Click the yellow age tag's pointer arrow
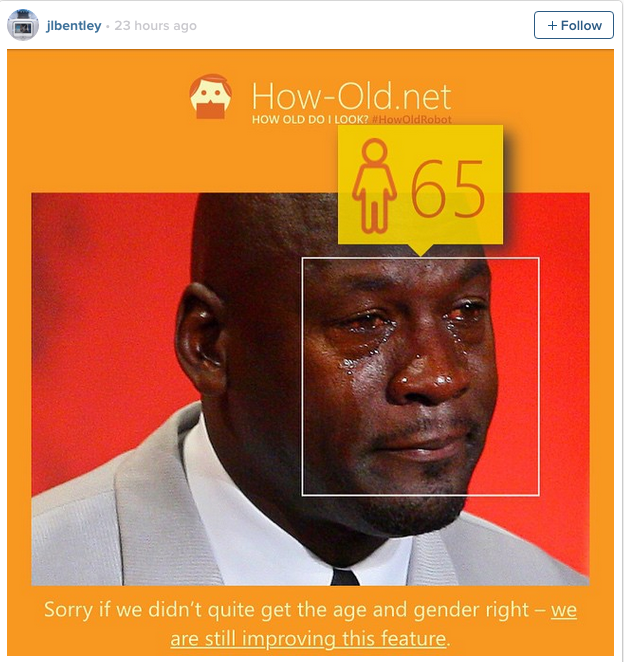624x662 pixels. pos(421,250)
